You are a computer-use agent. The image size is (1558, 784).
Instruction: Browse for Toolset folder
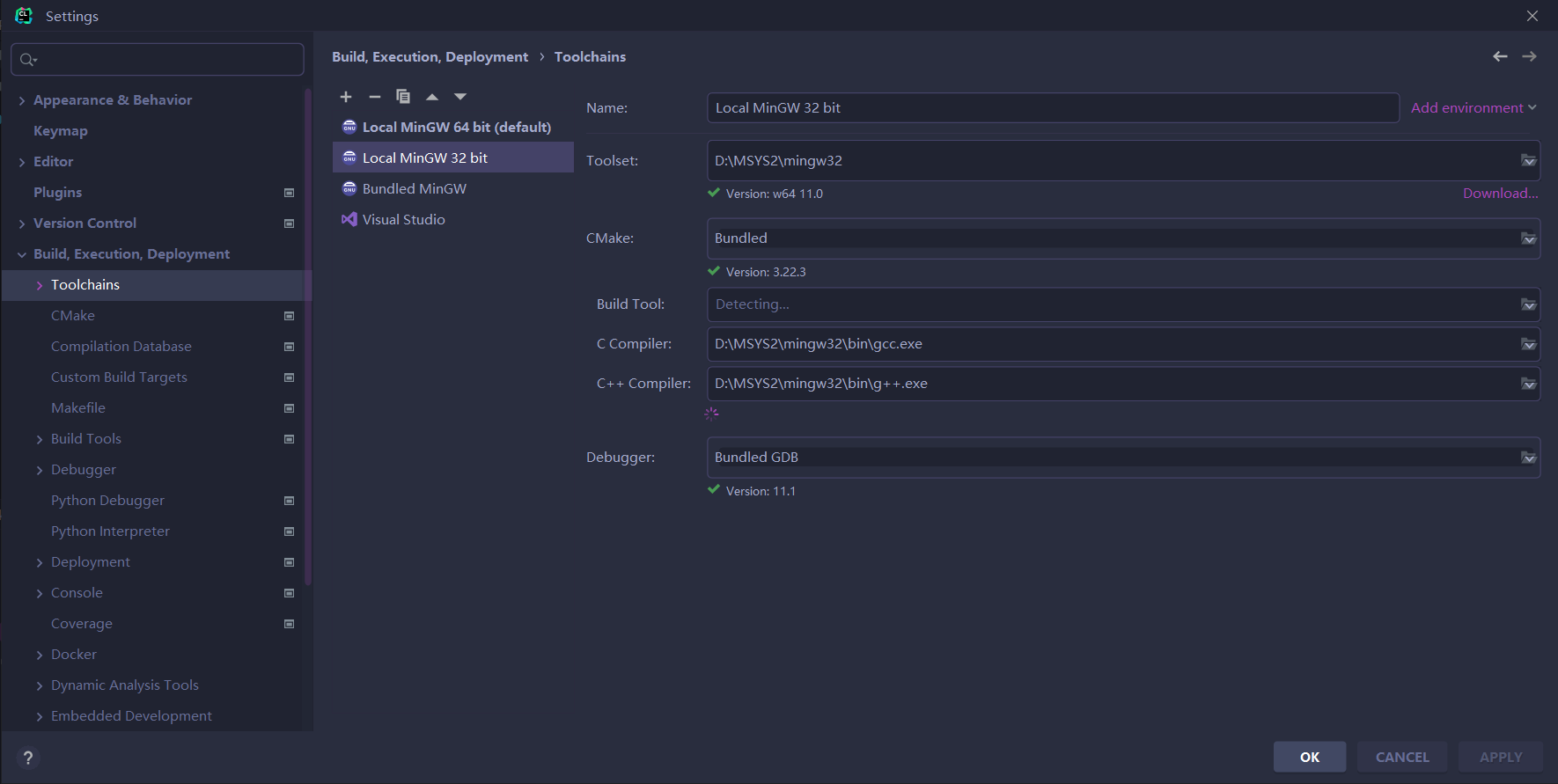(1528, 161)
